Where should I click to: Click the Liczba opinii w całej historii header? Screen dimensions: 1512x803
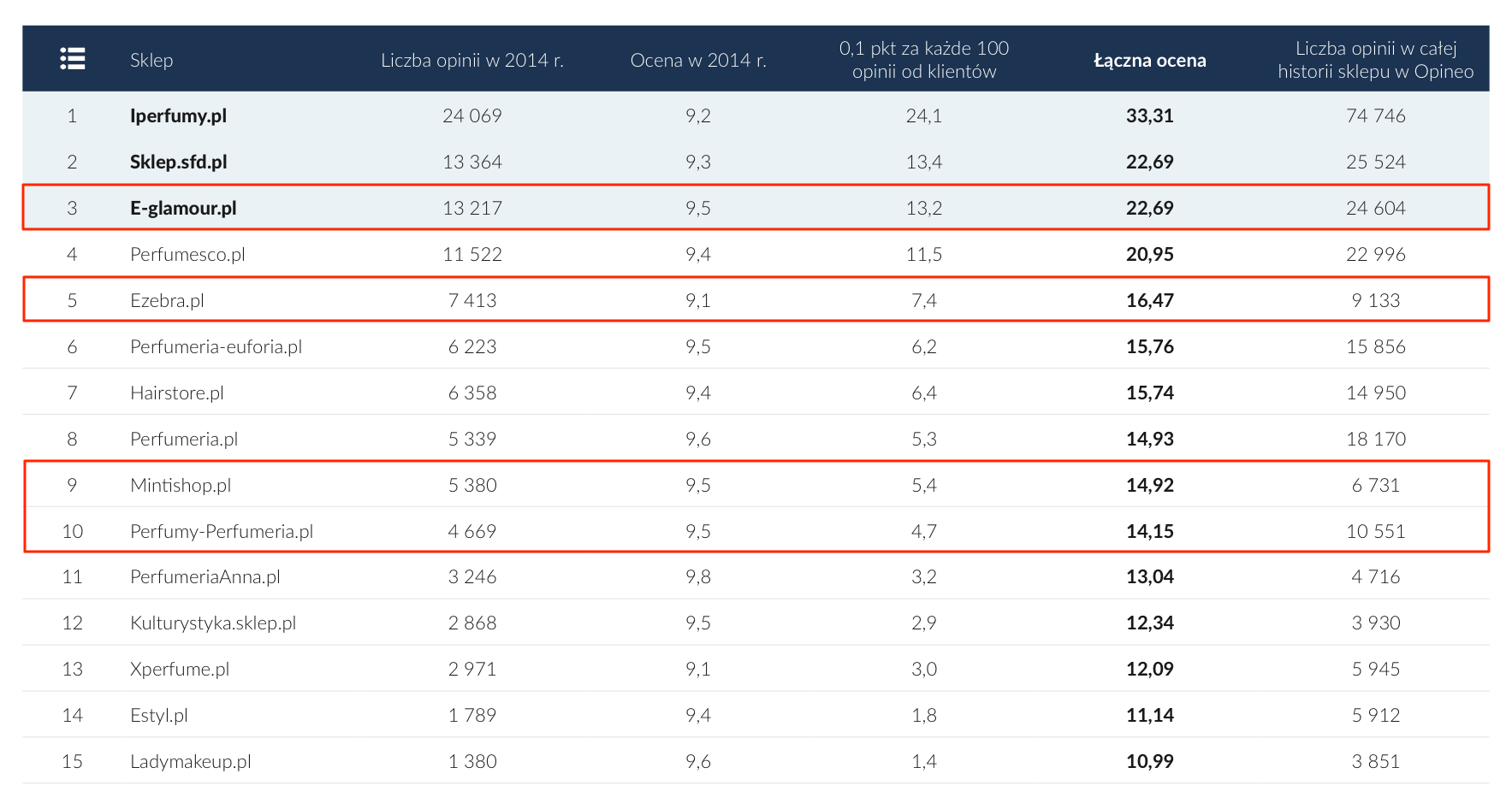coord(1376,60)
